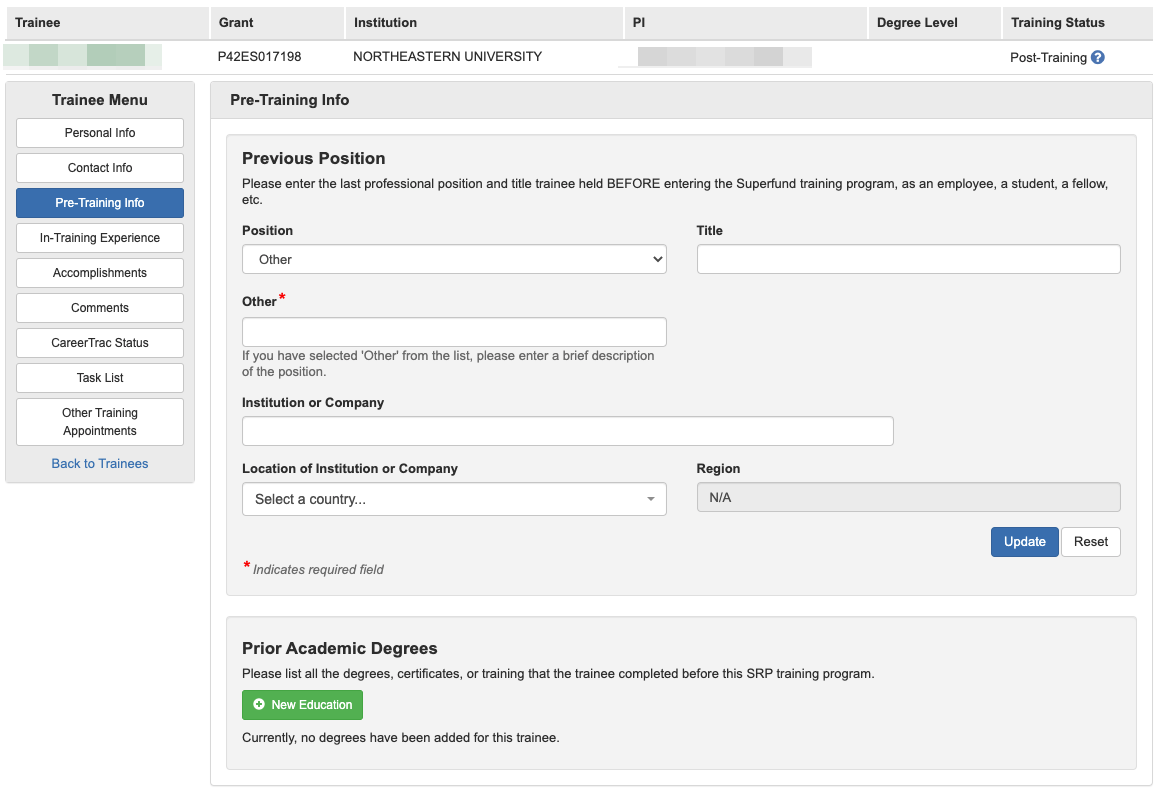View CareerTrac Status
1161x791 pixels.
pyautogui.click(x=100, y=343)
